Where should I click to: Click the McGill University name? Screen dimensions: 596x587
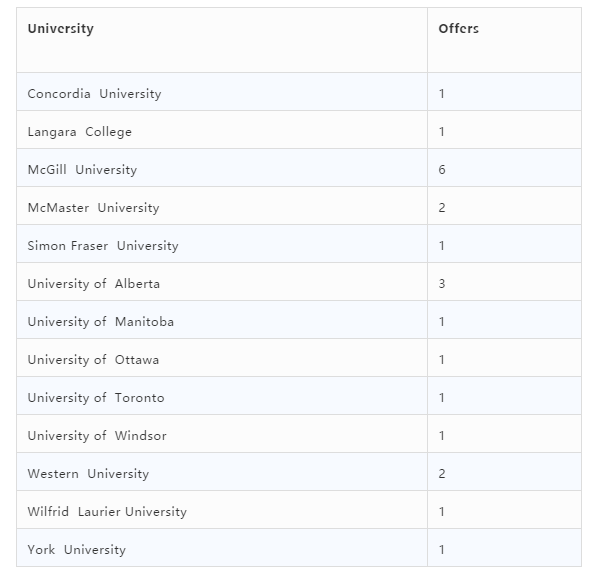(x=82, y=170)
